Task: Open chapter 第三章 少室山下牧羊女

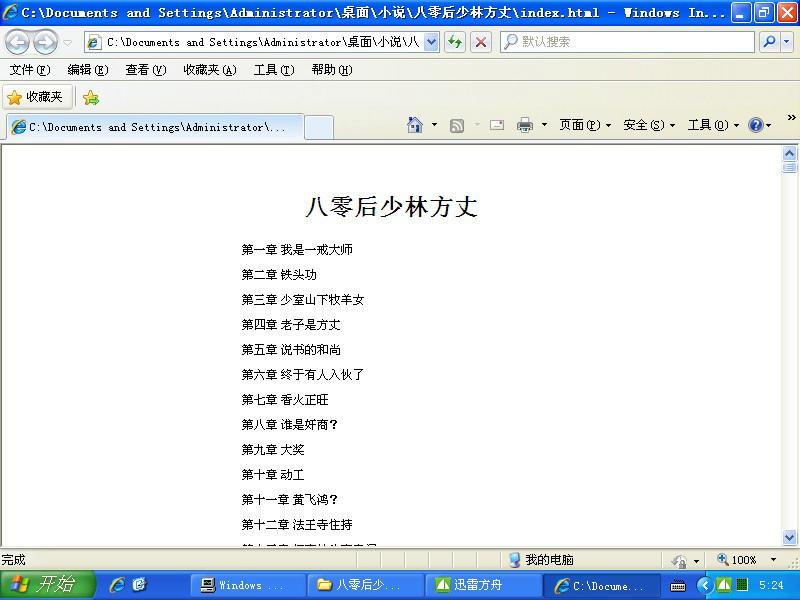Action: coord(303,299)
